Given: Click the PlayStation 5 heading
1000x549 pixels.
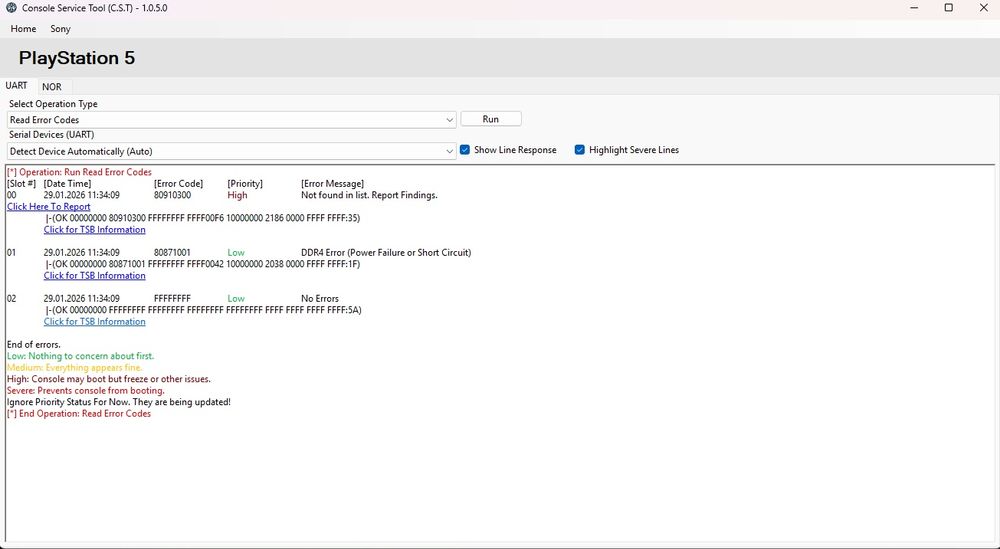Looking at the screenshot, I should pyautogui.click(x=77, y=58).
